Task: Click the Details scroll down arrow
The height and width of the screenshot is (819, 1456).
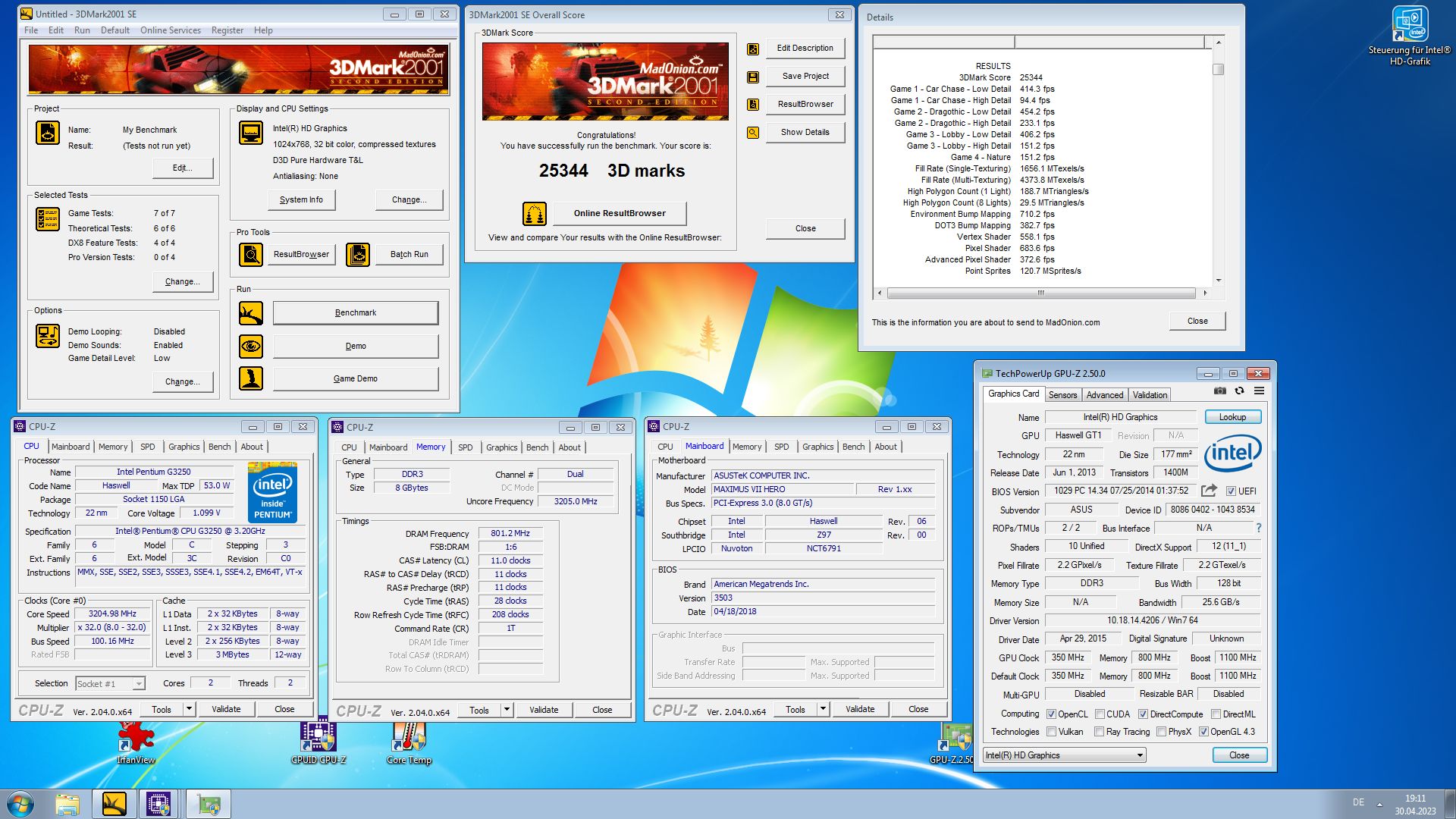Action: tap(1218, 281)
